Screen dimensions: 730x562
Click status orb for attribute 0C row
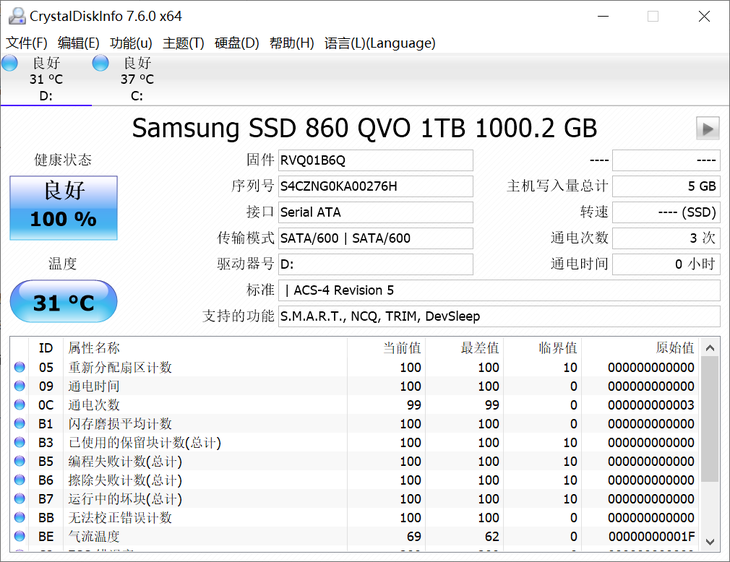19,405
